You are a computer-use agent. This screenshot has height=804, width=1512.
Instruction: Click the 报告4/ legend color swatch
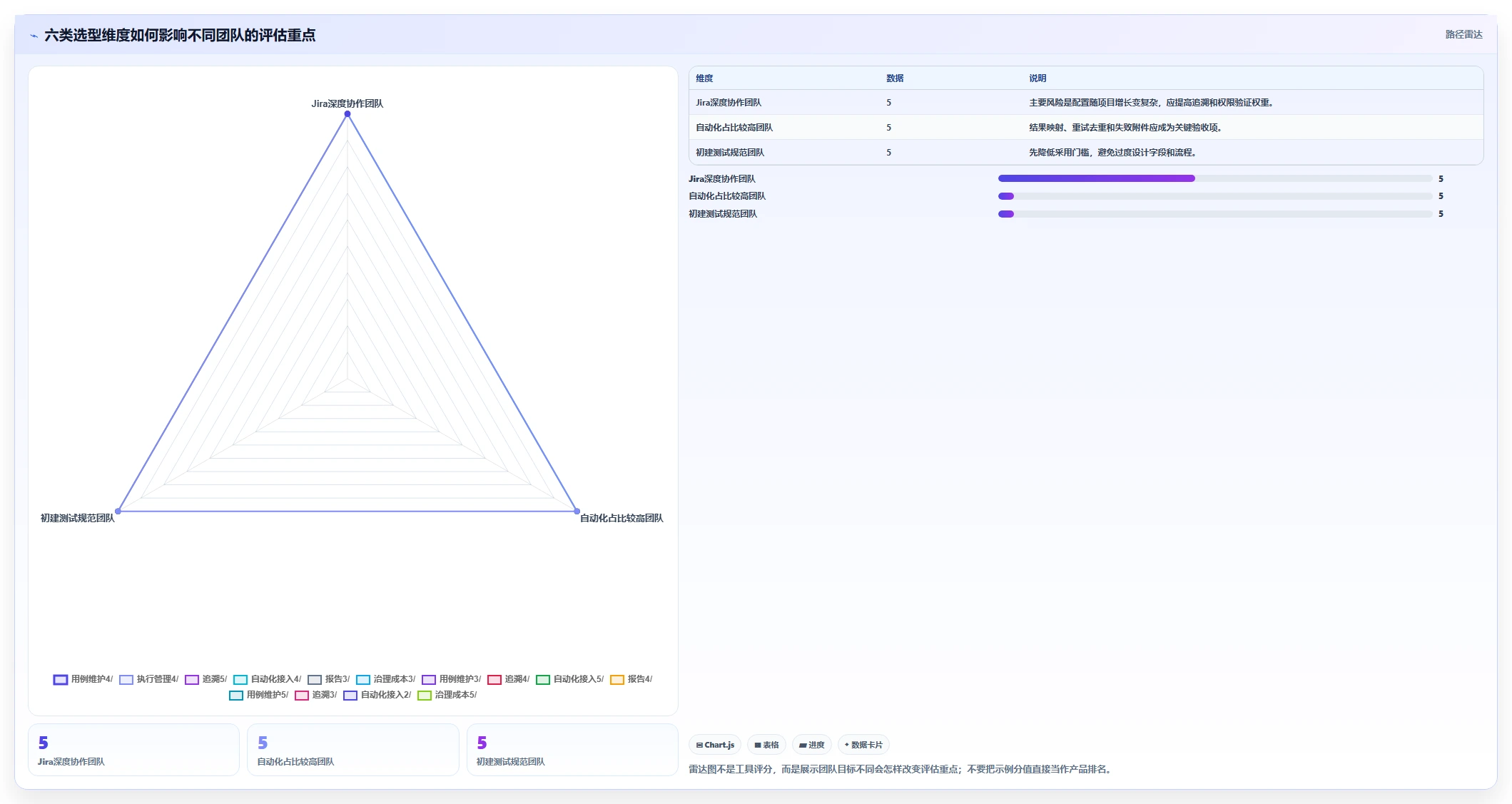point(617,679)
